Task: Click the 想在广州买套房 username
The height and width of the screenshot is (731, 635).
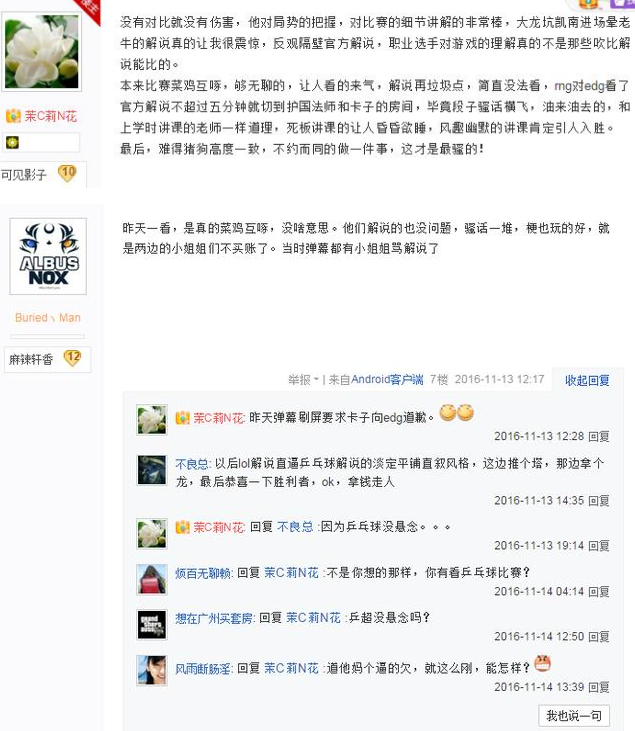Action: tap(214, 618)
